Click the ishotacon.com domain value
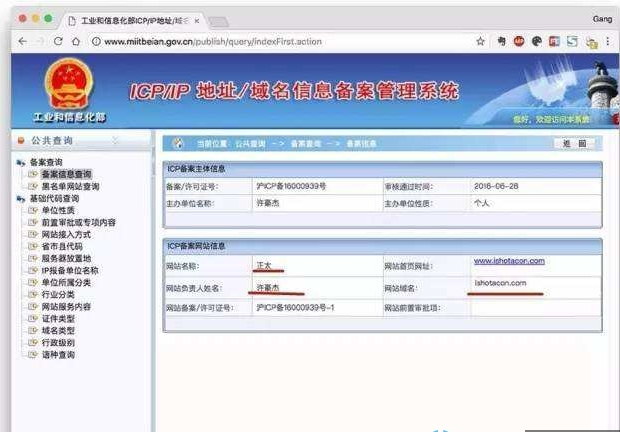 500,283
